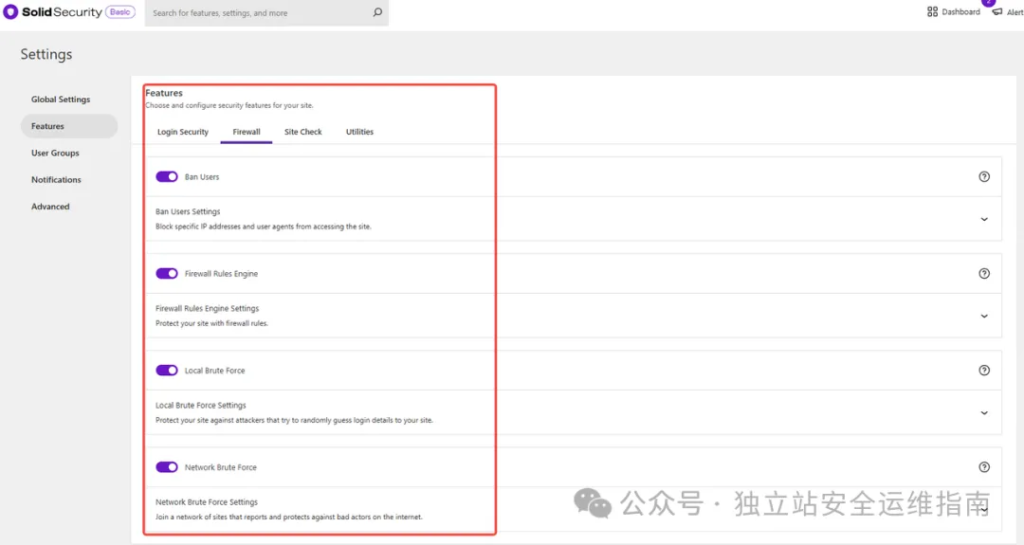Viewport: 1024px width, 545px height.
Task: Open the Dashboard grid icon
Action: [933, 12]
